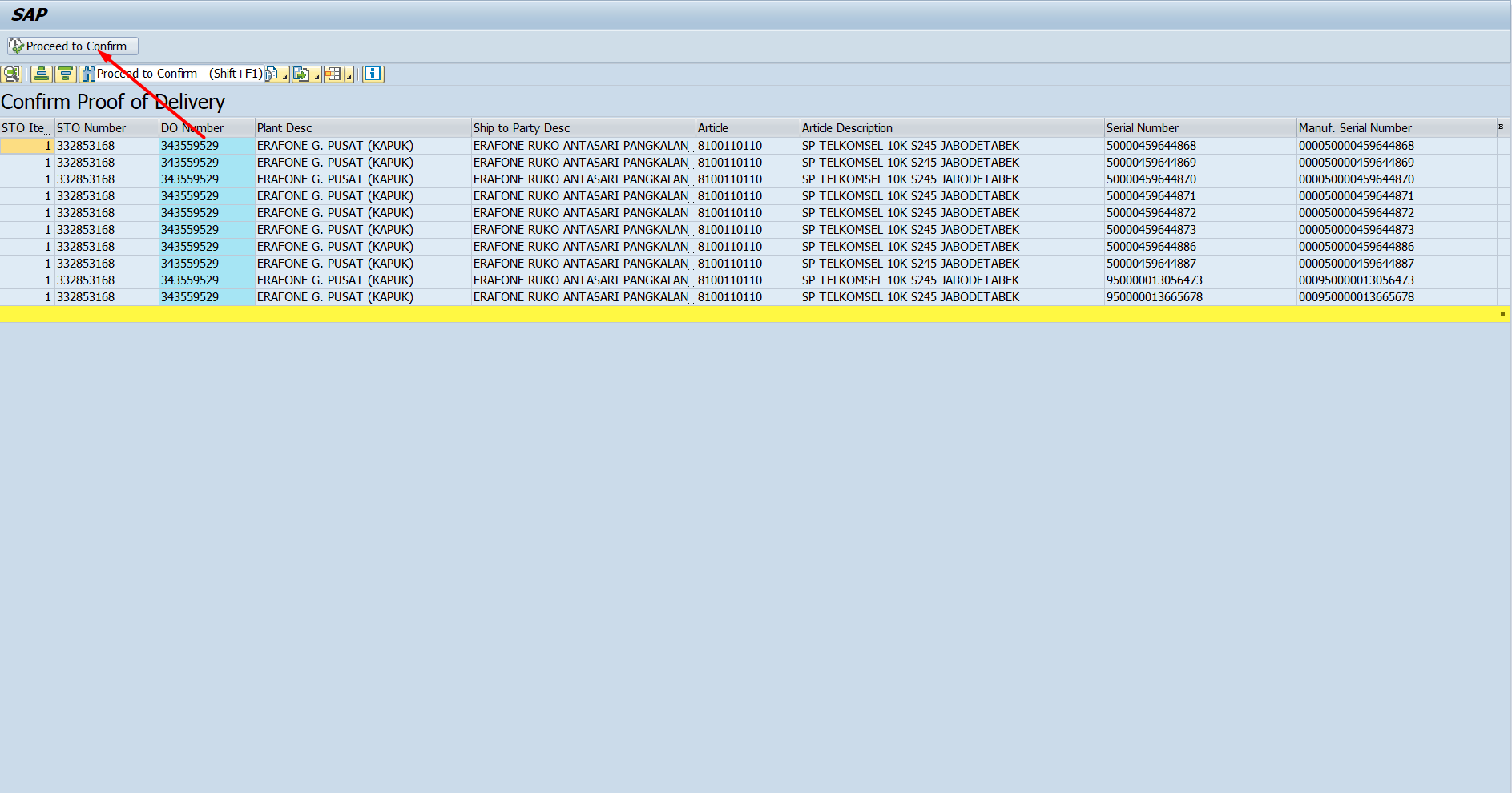Select the first row STO Item cell
Image resolution: width=1512 pixels, height=793 pixels.
pyautogui.click(x=26, y=146)
